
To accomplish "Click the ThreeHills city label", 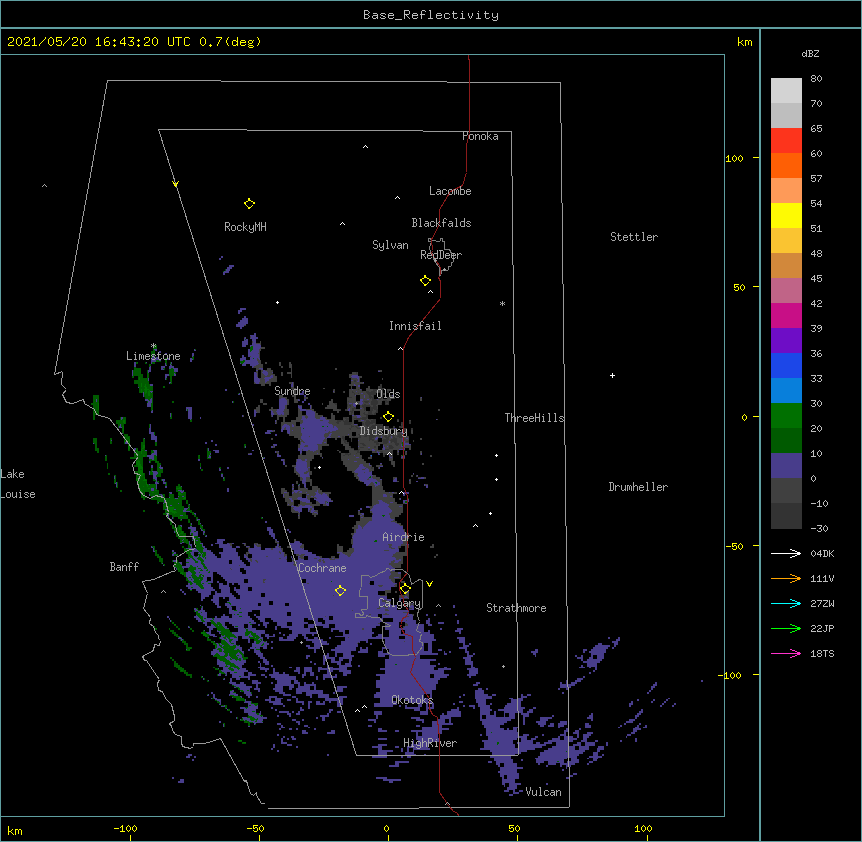I will [534, 418].
